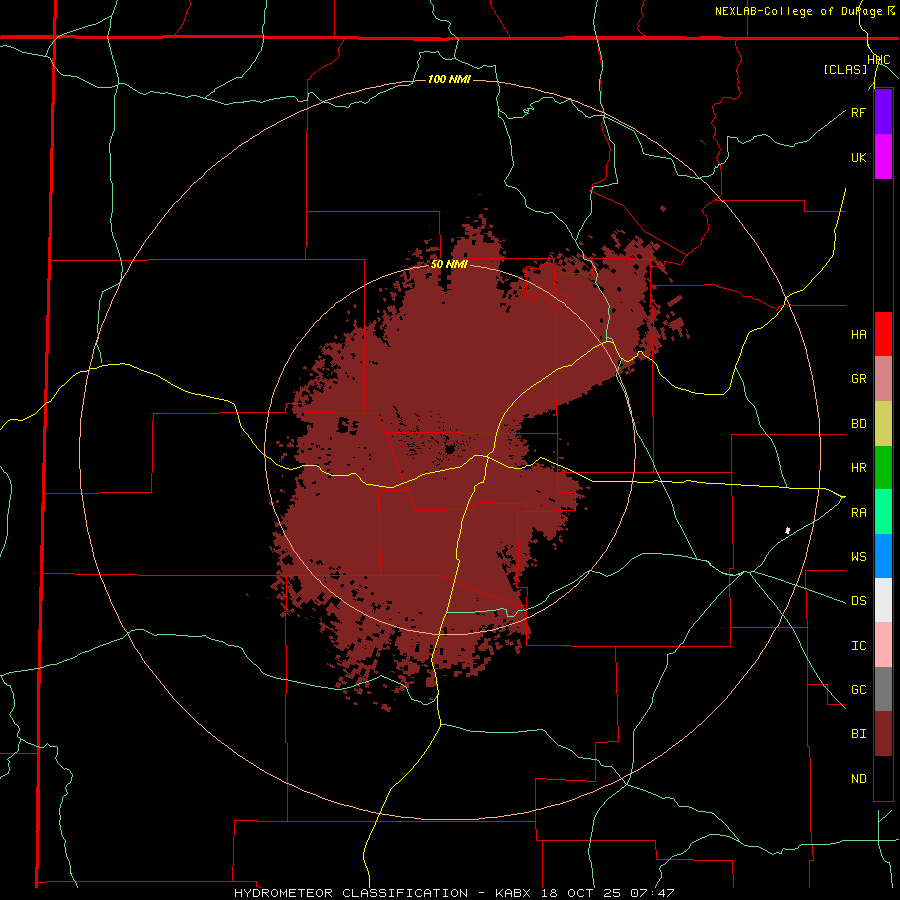Click the HR legend label
900x900 pixels.
pyautogui.click(x=858, y=468)
